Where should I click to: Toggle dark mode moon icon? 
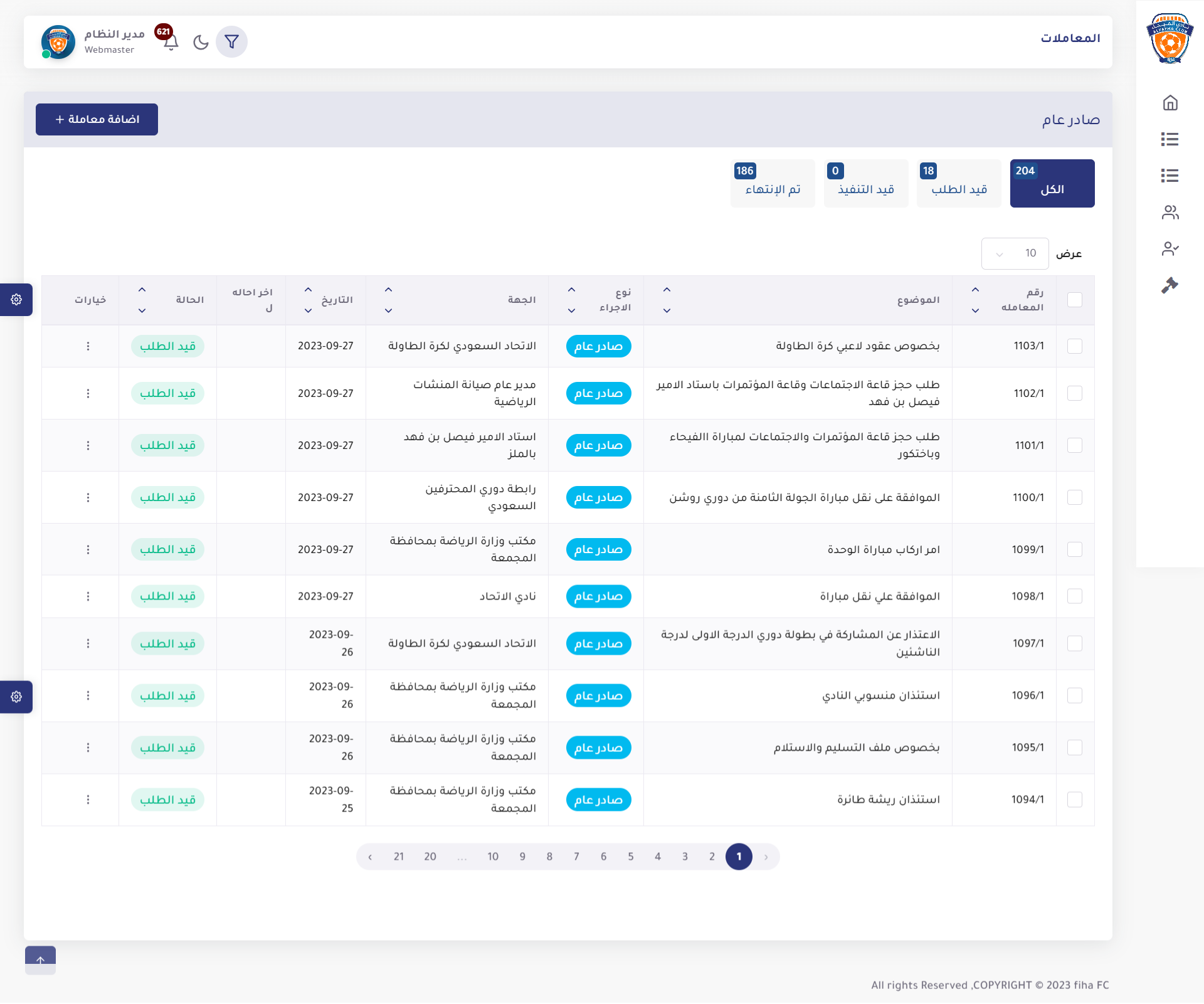click(x=201, y=42)
